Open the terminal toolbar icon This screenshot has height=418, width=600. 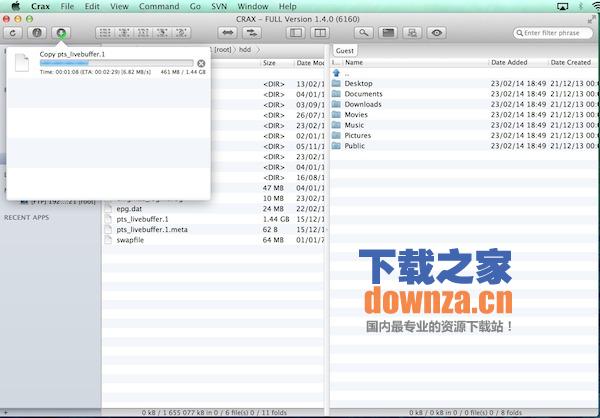click(388, 33)
